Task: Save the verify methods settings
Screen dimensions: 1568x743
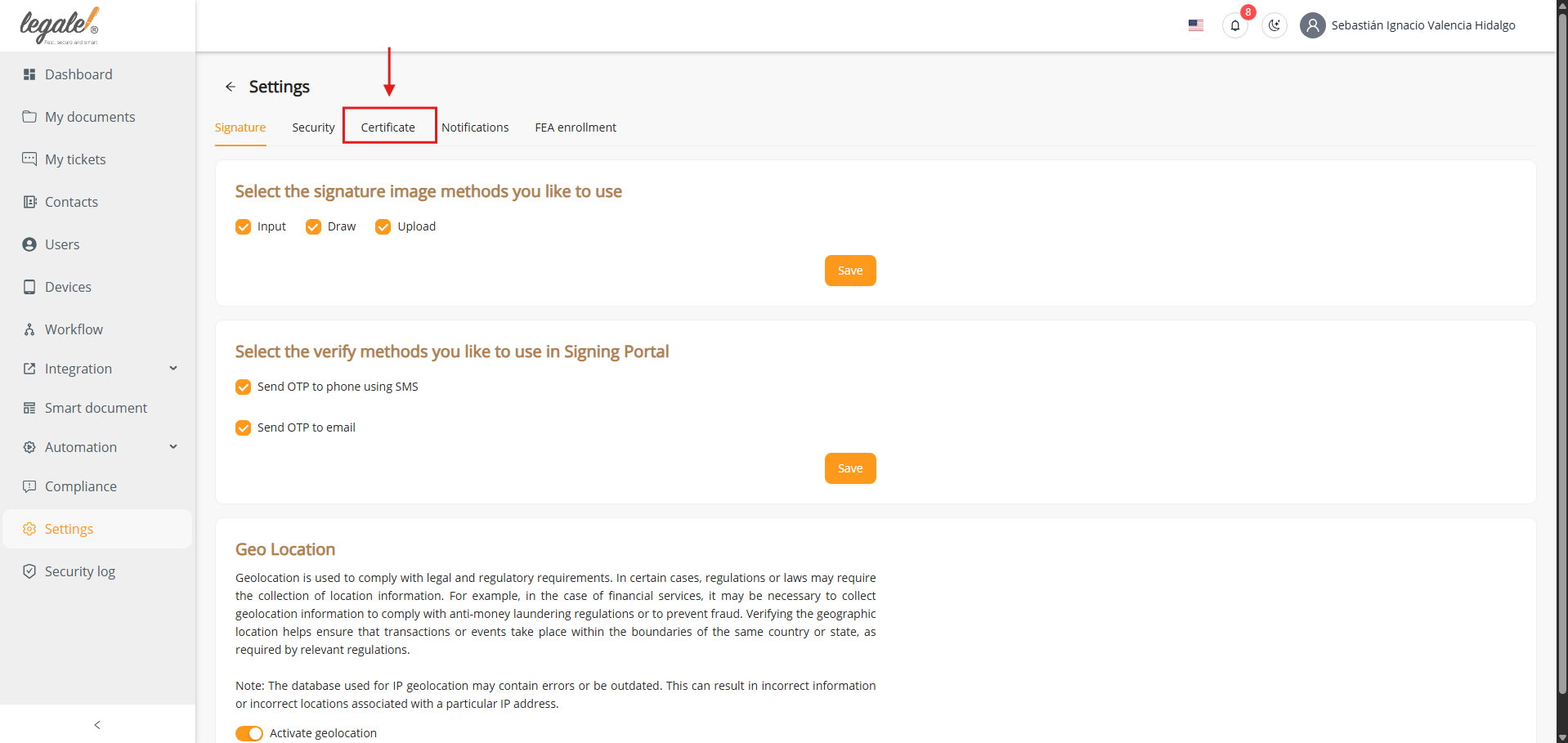Action: [850, 468]
